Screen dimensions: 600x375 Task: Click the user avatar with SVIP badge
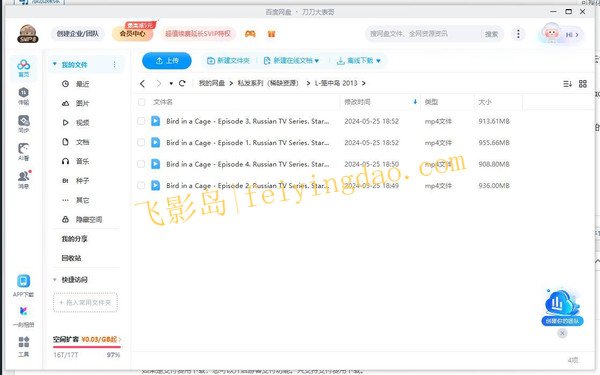click(28, 34)
